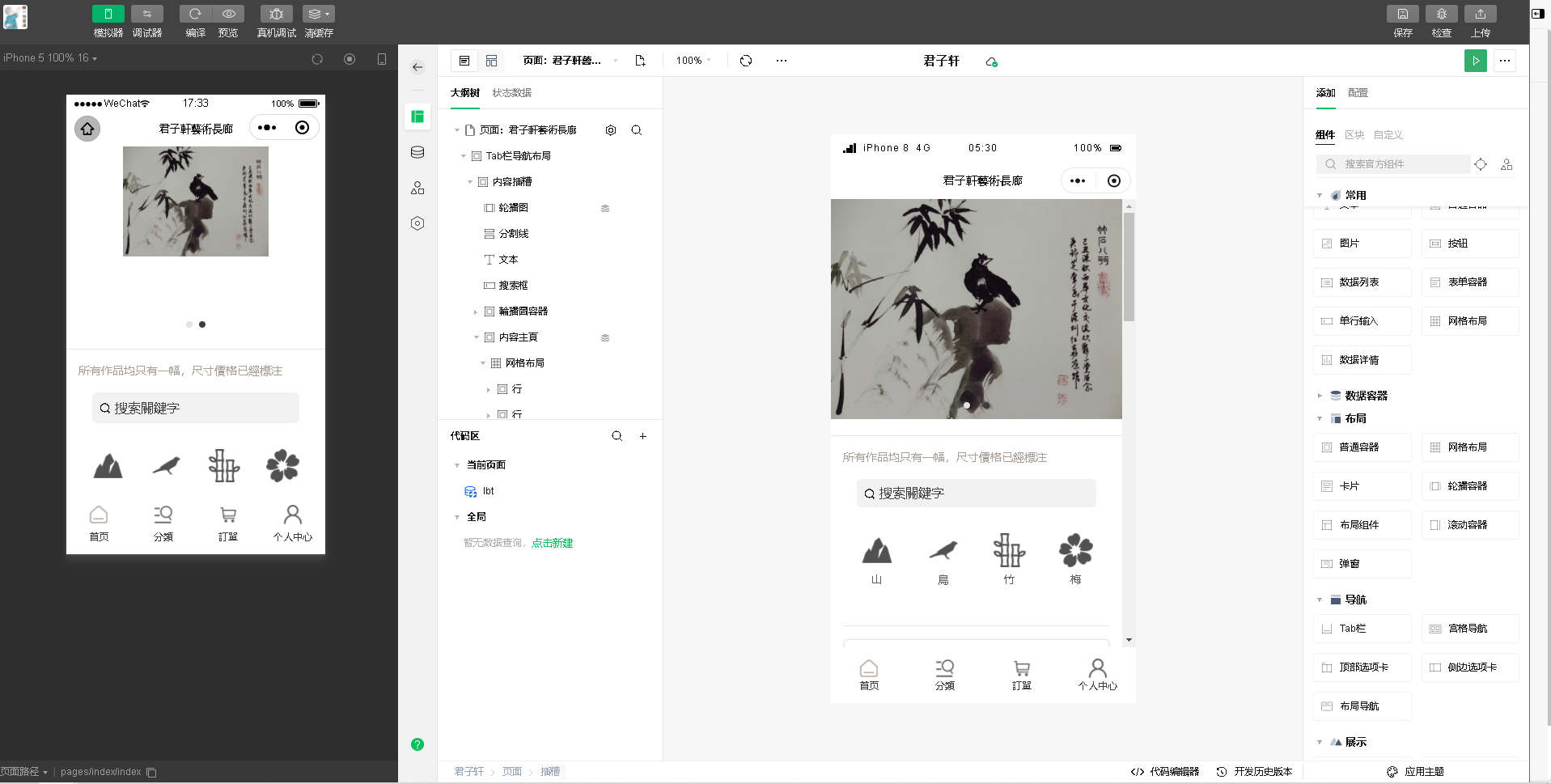Image resolution: width=1551 pixels, height=784 pixels.
Task: Expand the 数据容器 component group
Action: (1320, 396)
